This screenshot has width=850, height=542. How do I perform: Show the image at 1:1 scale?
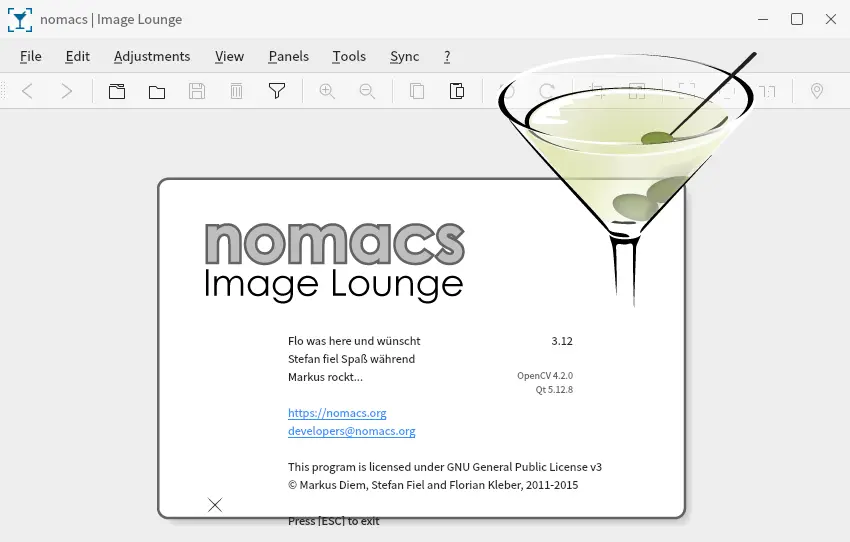coord(767,92)
